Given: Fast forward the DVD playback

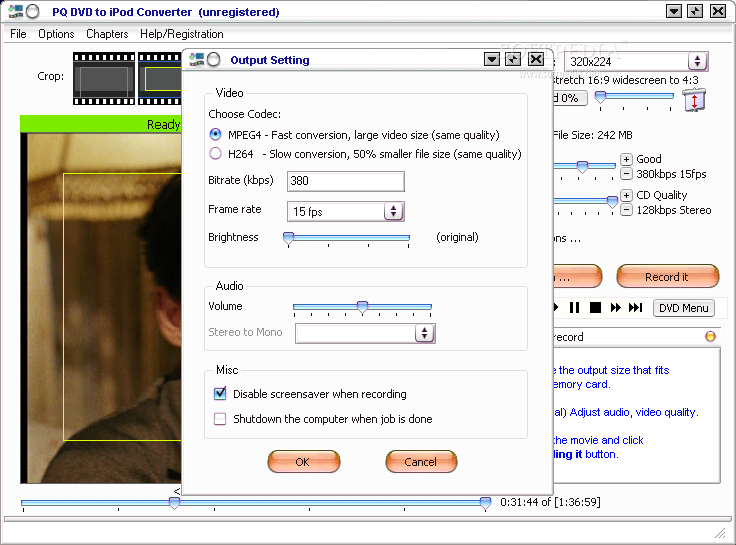Looking at the screenshot, I should tap(615, 307).
